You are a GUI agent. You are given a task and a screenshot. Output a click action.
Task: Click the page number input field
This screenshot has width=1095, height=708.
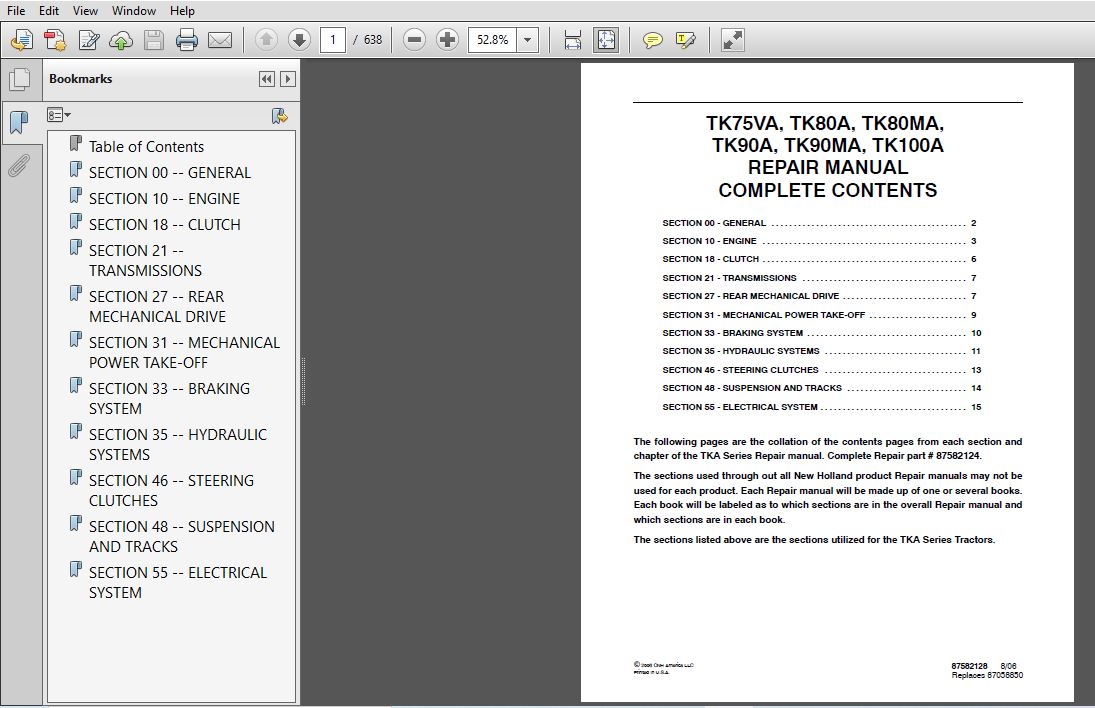(333, 40)
